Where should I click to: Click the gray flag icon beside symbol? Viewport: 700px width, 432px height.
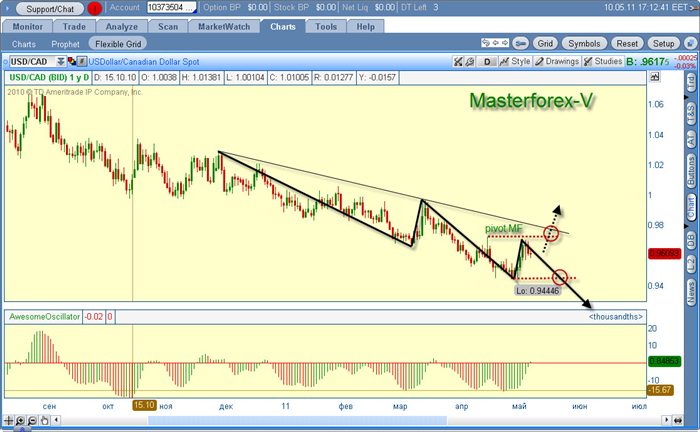(x=82, y=62)
